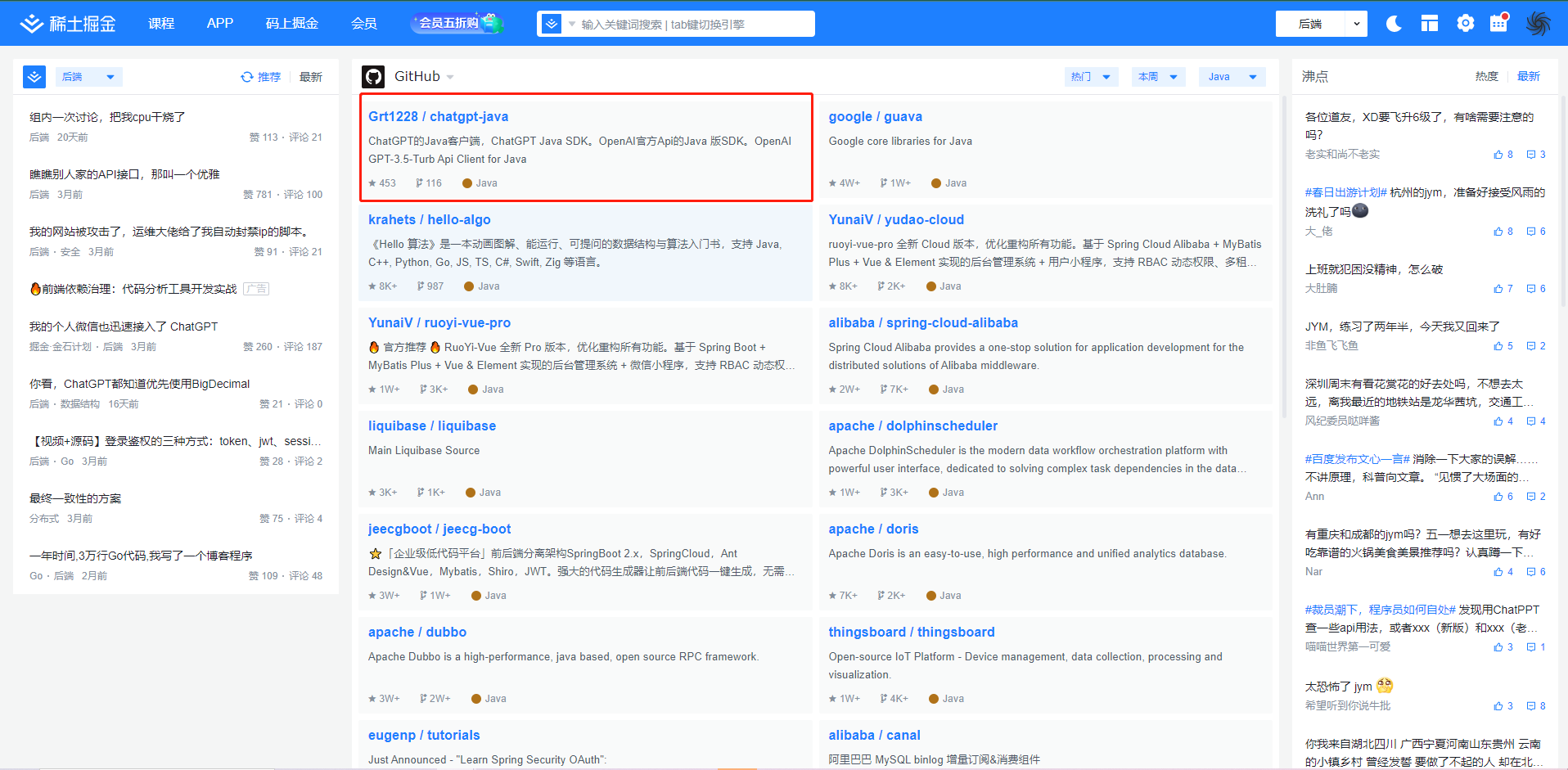Open the apache / dolphinscheduler repository link
This screenshot has width=1568, height=770.
pyautogui.click(x=913, y=426)
